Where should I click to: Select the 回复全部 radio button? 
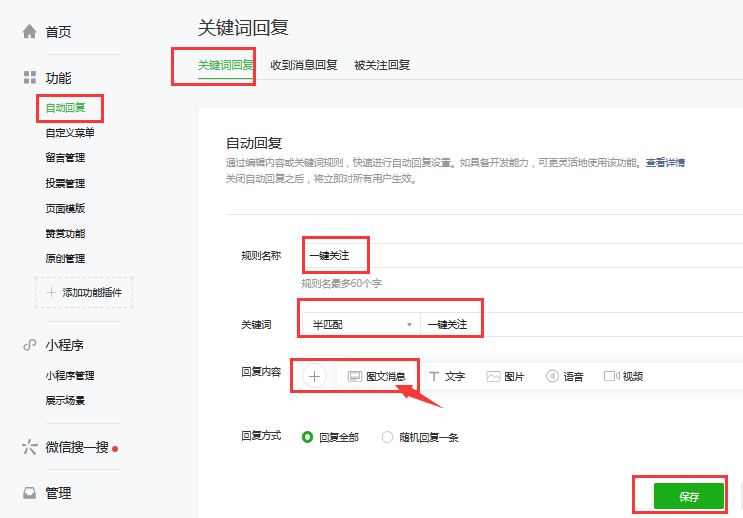pos(307,437)
